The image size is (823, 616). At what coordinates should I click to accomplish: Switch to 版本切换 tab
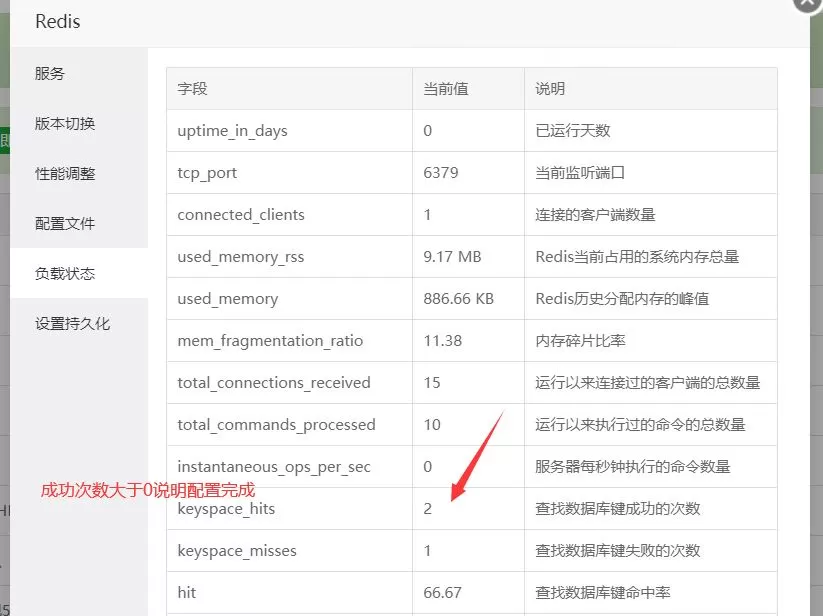pyautogui.click(x=65, y=124)
